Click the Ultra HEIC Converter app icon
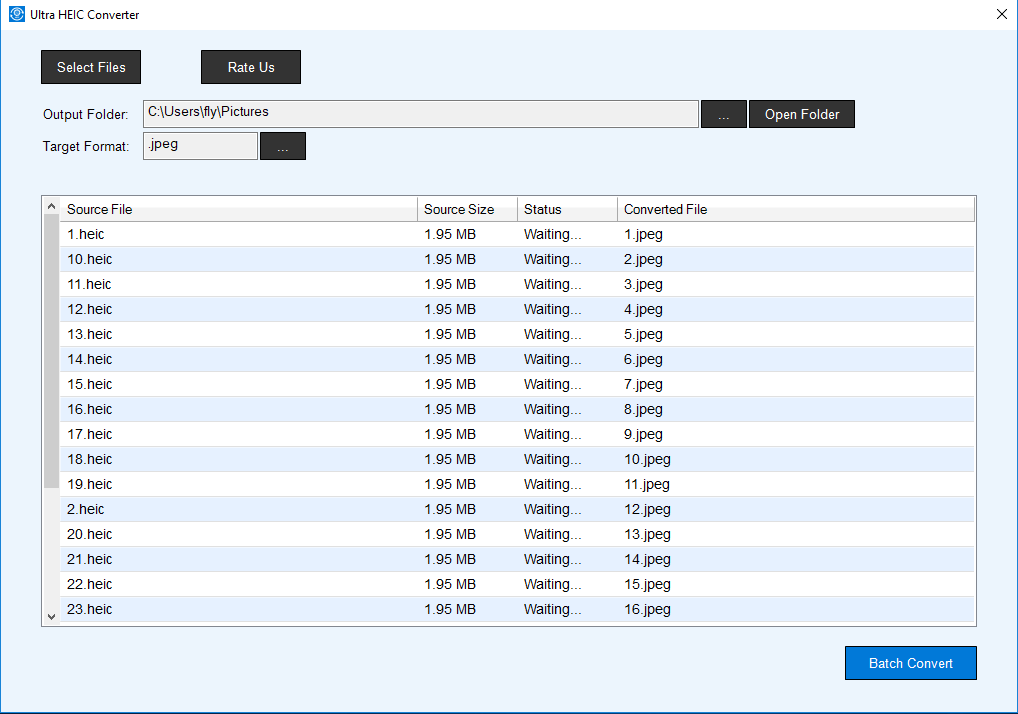The image size is (1018, 714). [x=17, y=14]
